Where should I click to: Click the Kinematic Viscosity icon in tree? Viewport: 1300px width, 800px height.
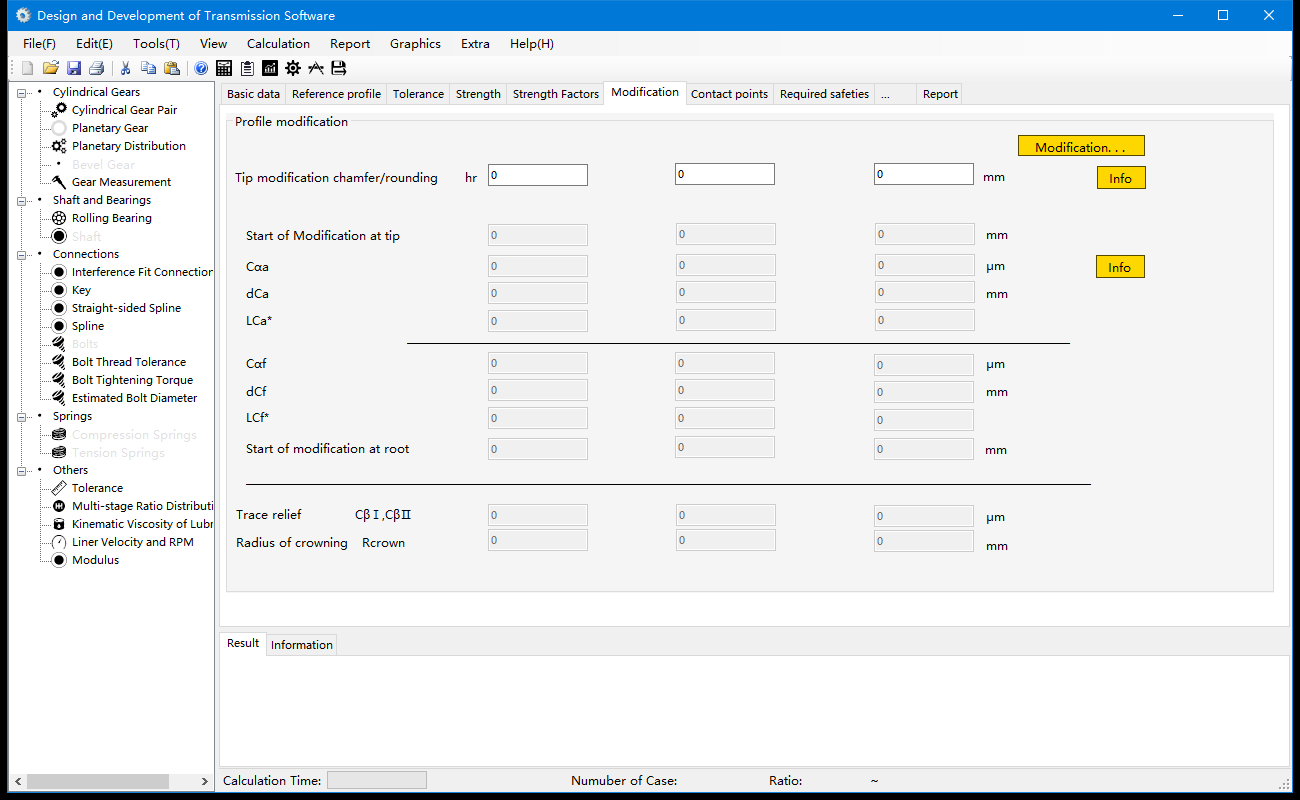tap(59, 524)
